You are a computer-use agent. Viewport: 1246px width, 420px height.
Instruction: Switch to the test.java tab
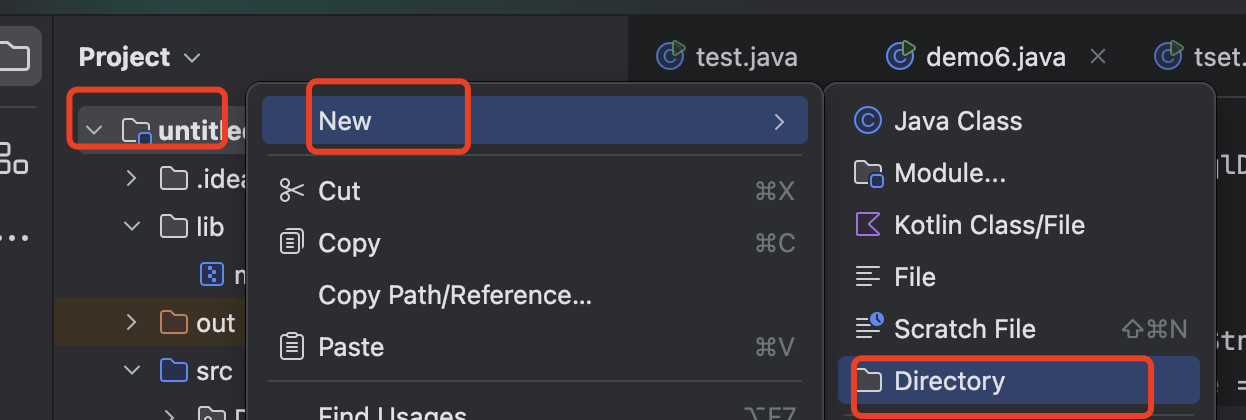coord(727,57)
